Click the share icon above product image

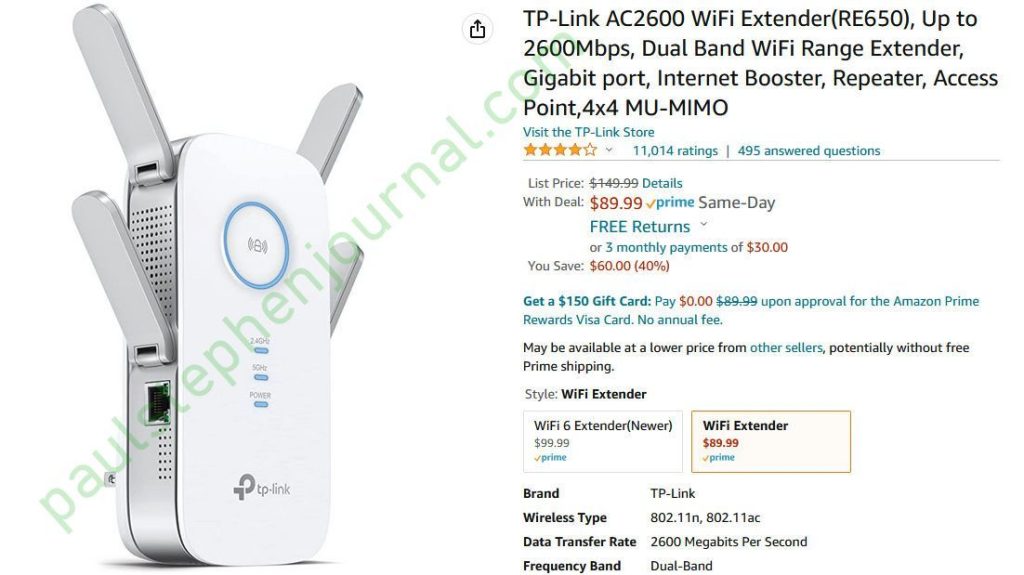[x=477, y=29]
